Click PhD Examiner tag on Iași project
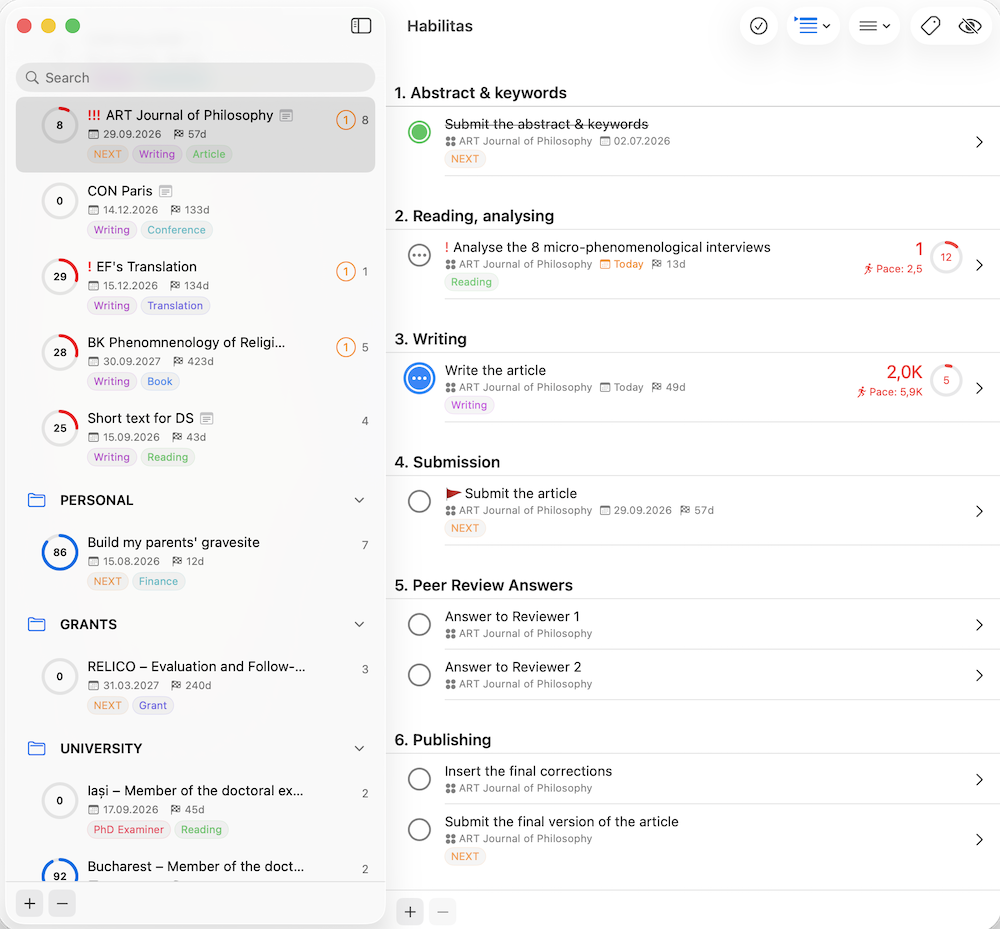The width and height of the screenshot is (1000, 929). point(128,830)
